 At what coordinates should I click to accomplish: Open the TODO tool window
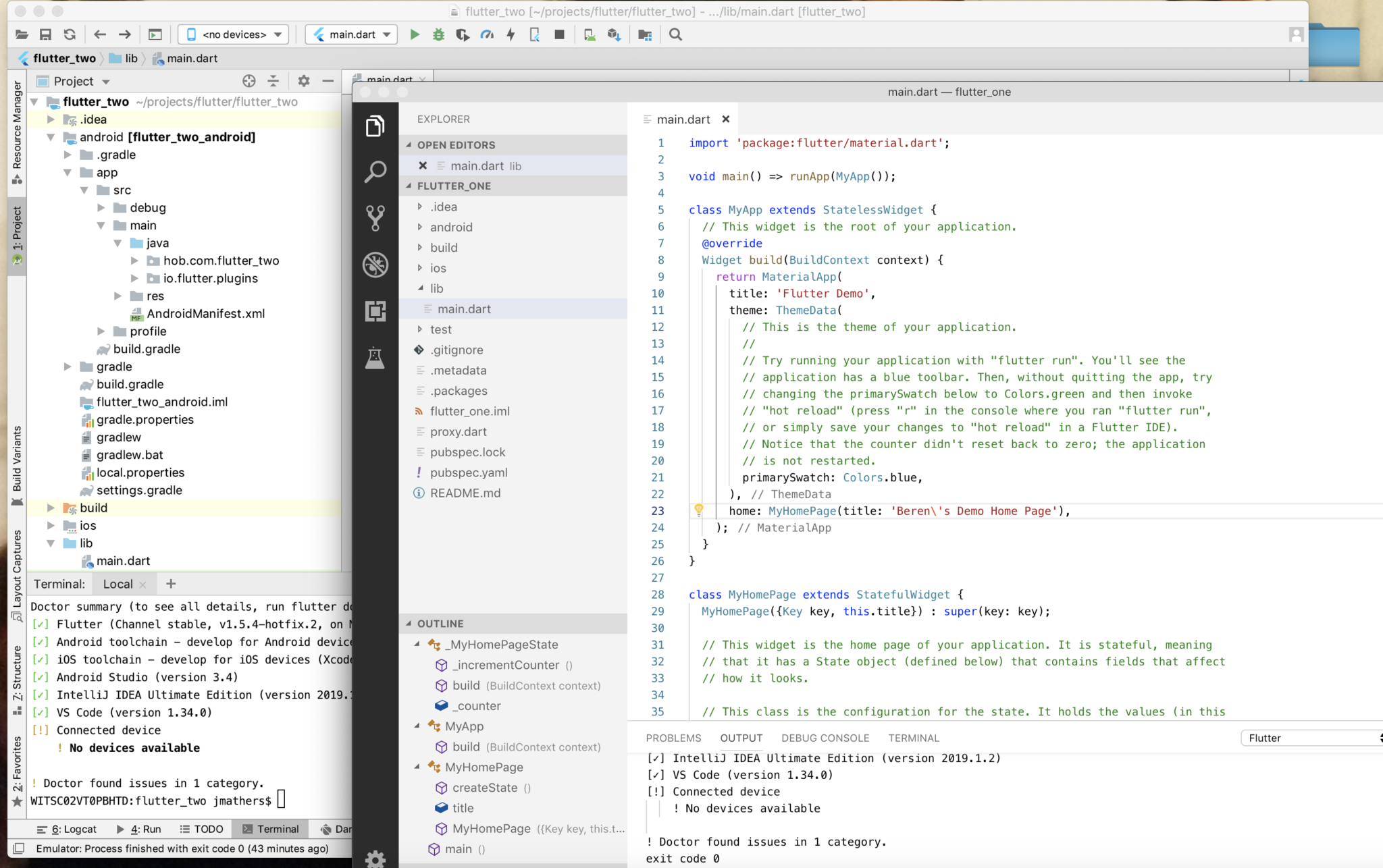click(x=201, y=829)
